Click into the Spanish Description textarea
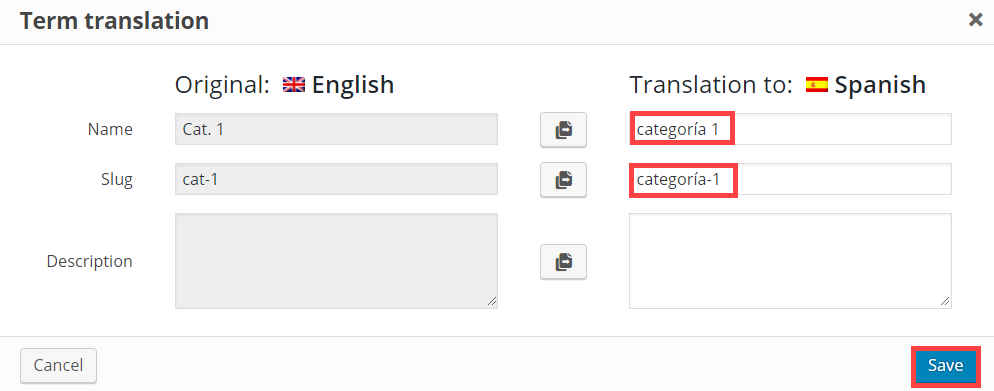Screen dimensions: 994x391 click(791, 261)
